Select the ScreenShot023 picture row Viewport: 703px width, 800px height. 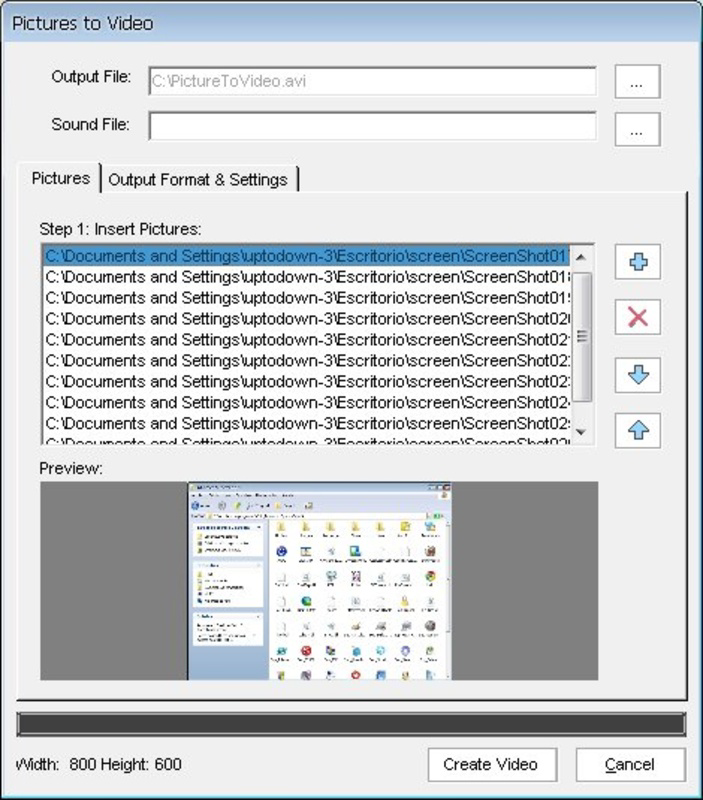307,381
